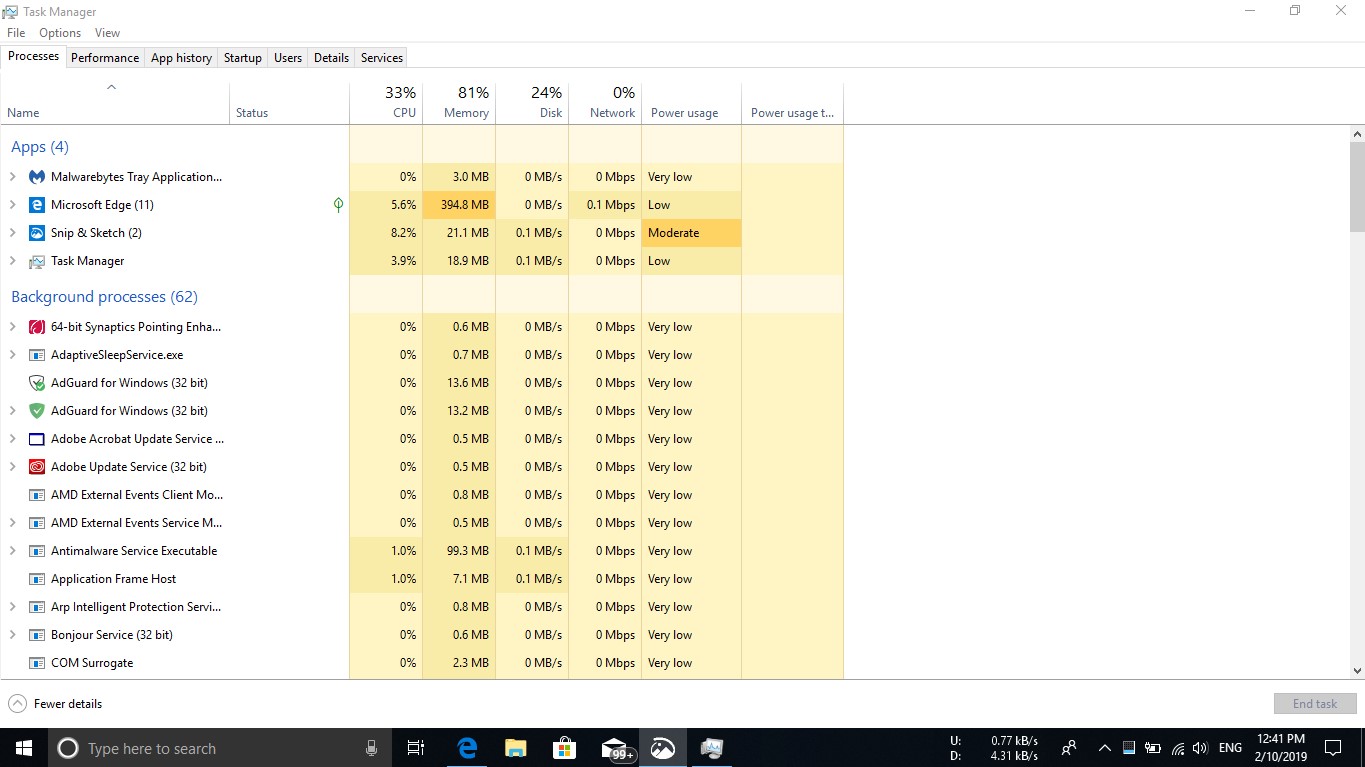Click the Antimalware Service Executable icon
The image size is (1365, 767).
[37, 551]
